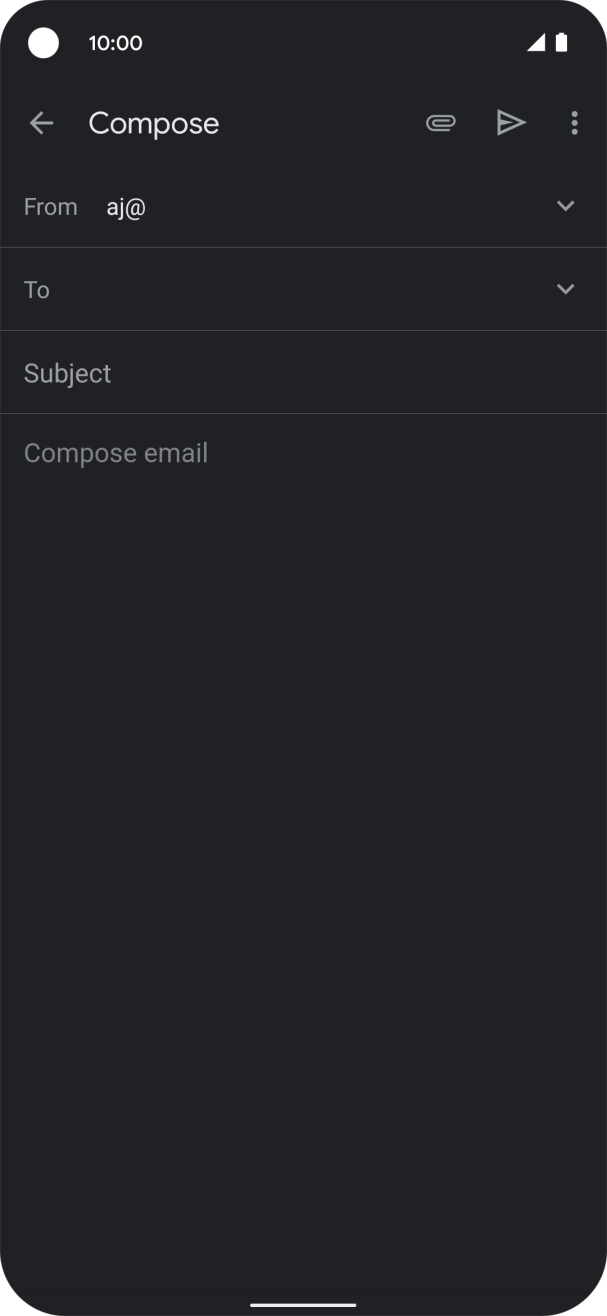
Task: Click the Subject field
Action: (303, 373)
